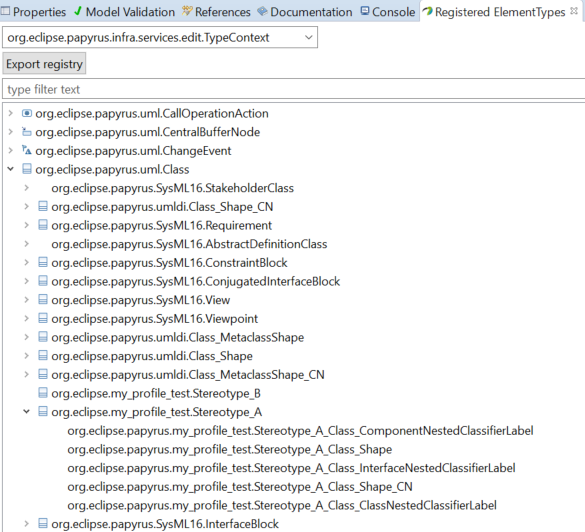Select org.eclipse.papyrus.uml.CallOperationAction row

pos(152,113)
